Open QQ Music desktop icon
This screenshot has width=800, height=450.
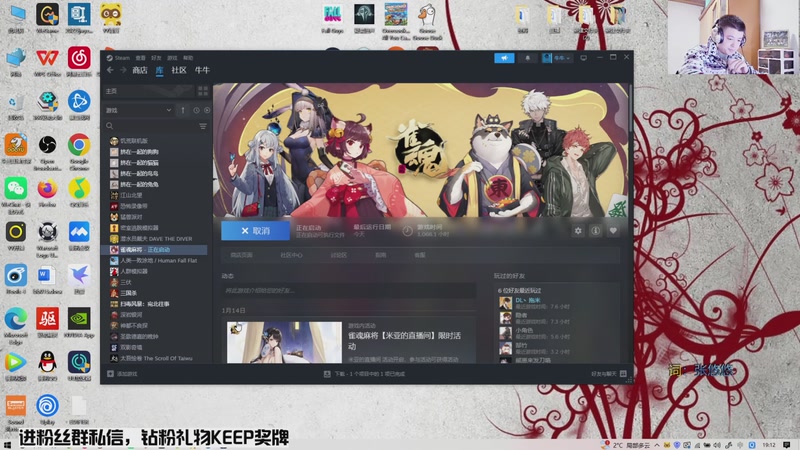click(x=79, y=193)
